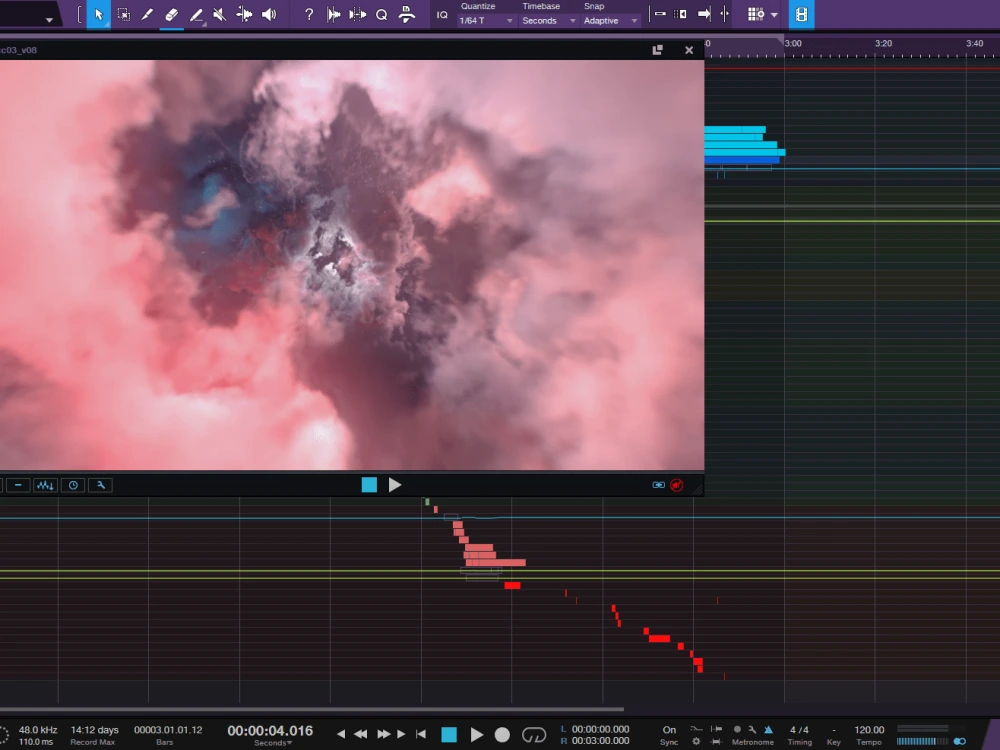1000x750 pixels.
Task: Click the 120.00 tempo value
Action: 869,730
